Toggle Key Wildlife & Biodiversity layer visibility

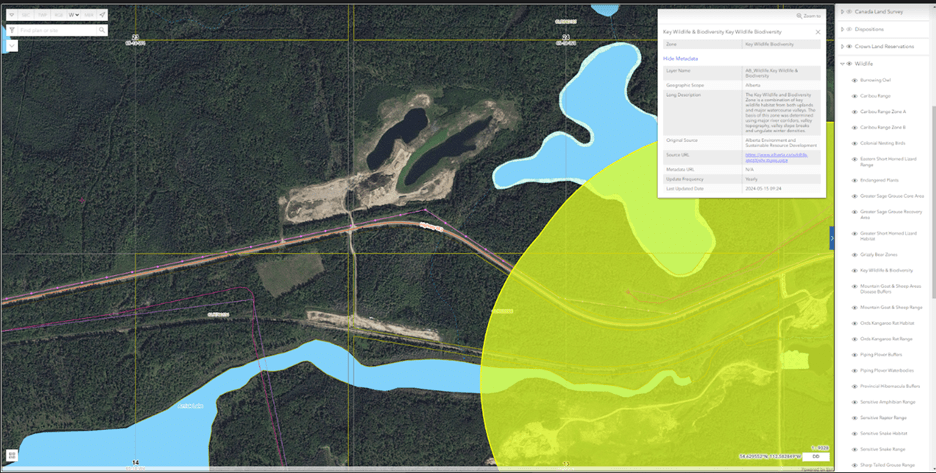click(x=855, y=270)
